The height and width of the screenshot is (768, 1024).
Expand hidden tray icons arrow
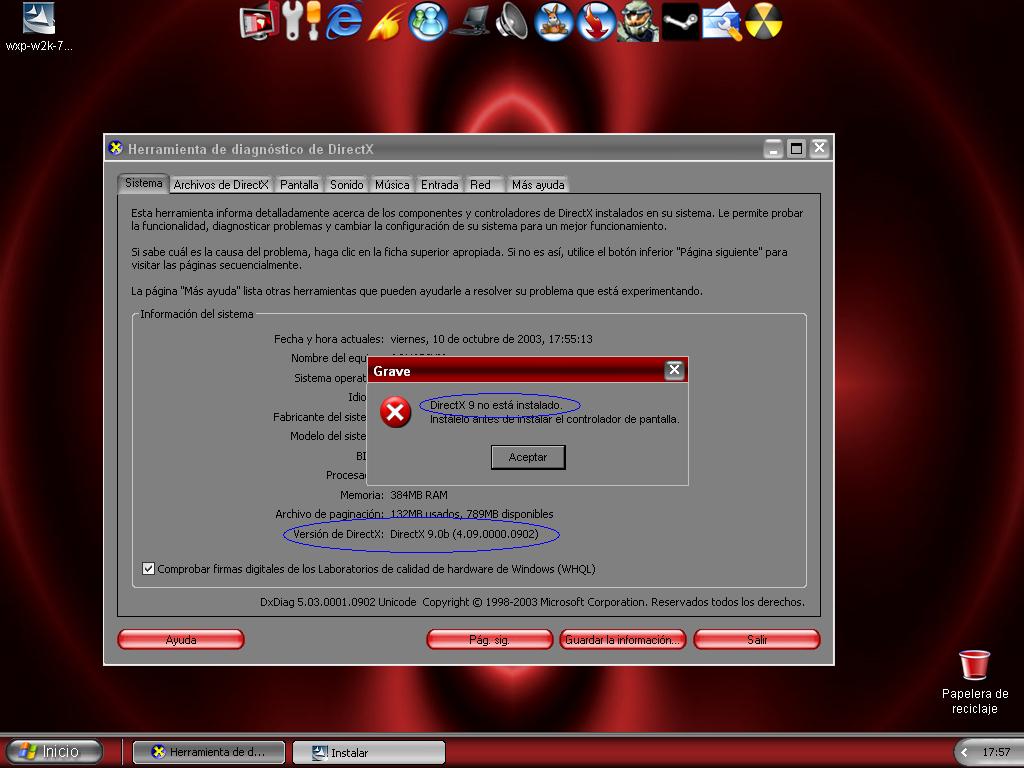point(965,752)
